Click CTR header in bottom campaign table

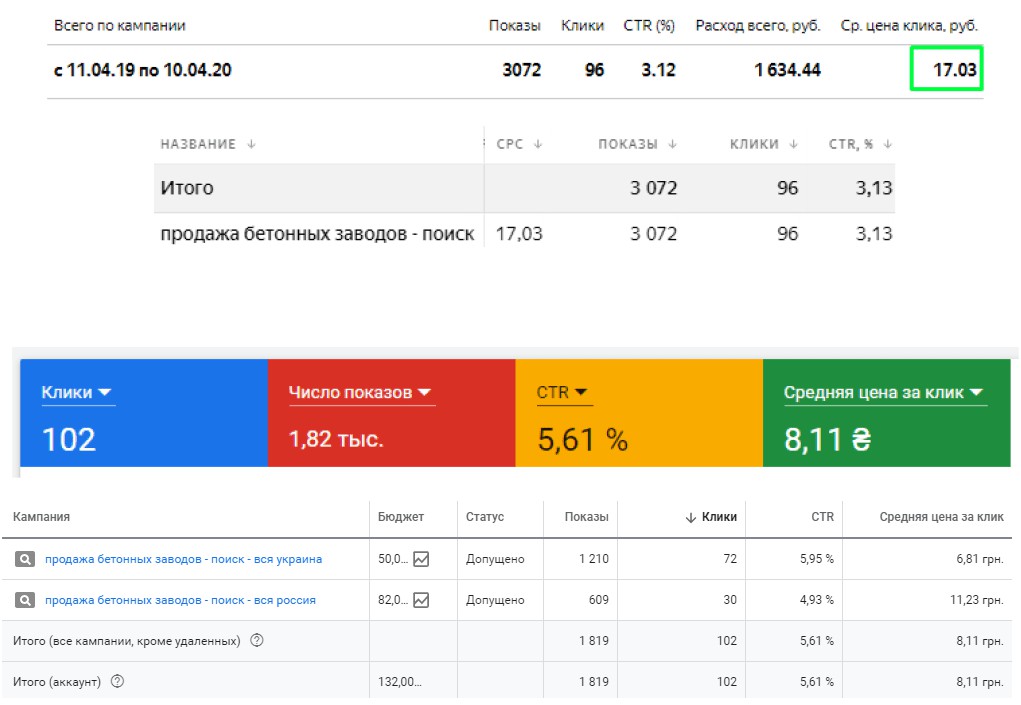coord(822,517)
